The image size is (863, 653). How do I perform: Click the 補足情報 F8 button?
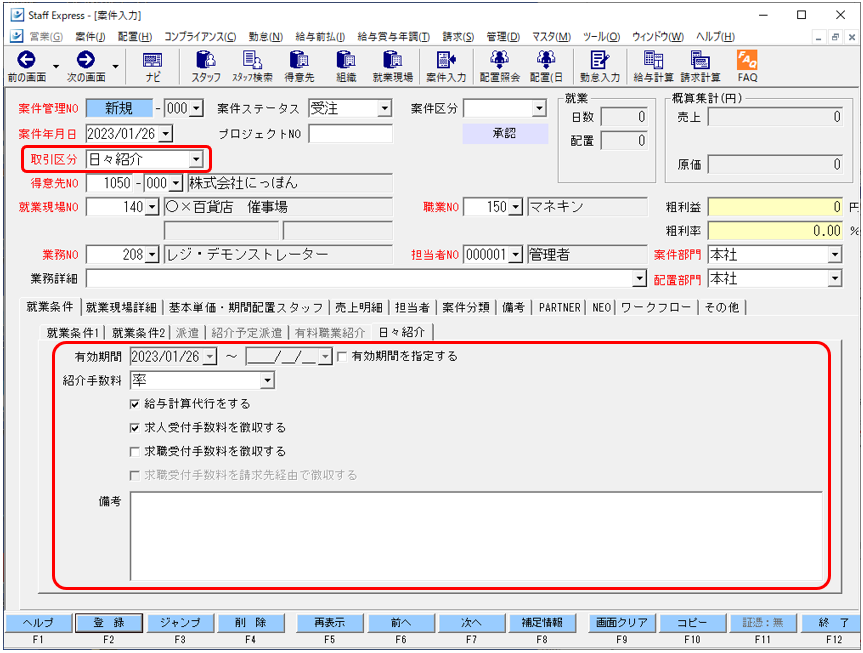[x=542, y=623]
